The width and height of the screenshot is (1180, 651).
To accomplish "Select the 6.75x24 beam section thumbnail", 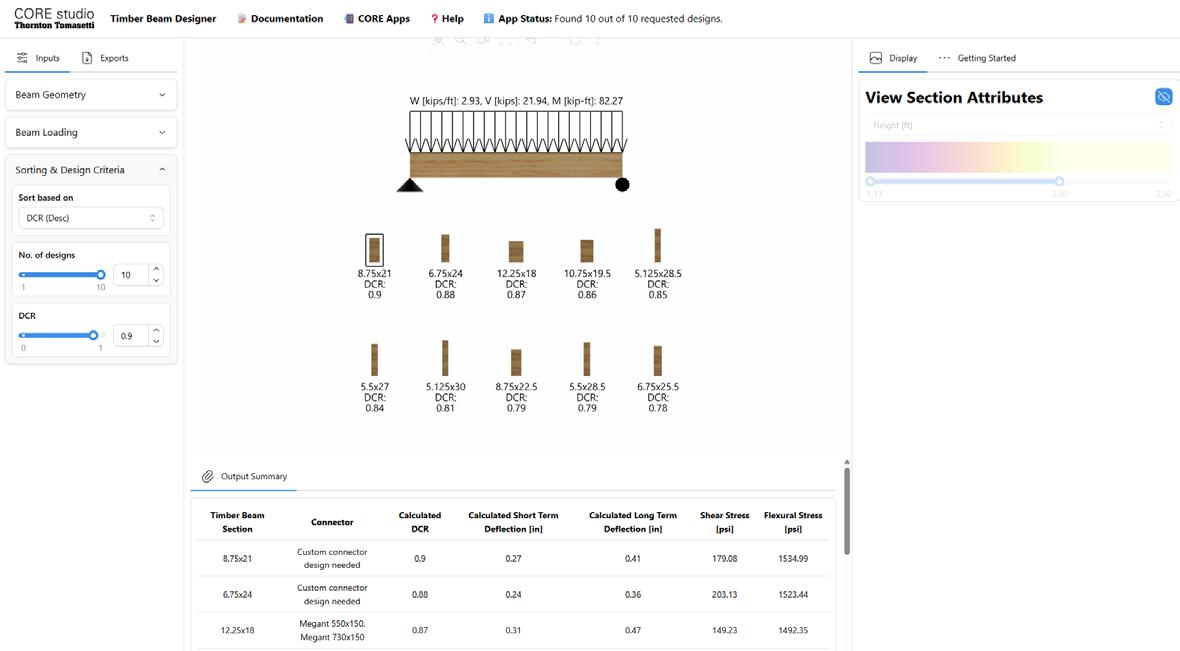I will point(445,248).
